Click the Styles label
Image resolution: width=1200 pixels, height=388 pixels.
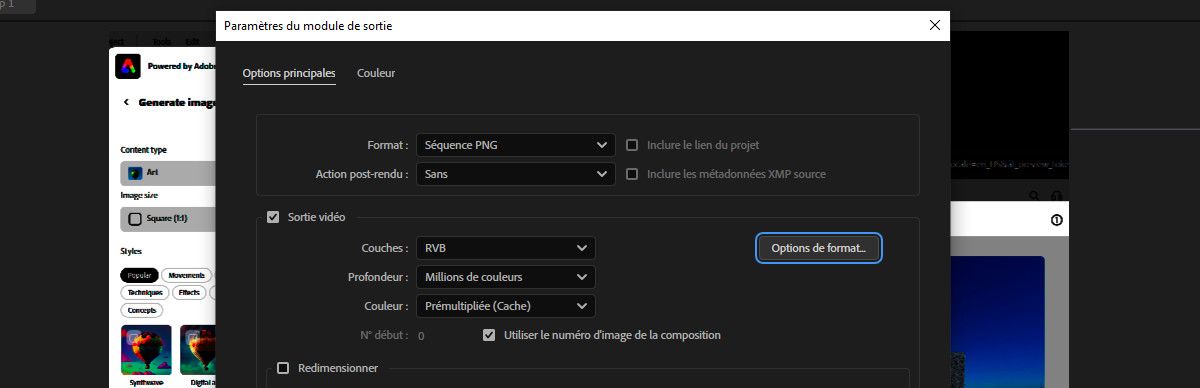click(x=131, y=251)
